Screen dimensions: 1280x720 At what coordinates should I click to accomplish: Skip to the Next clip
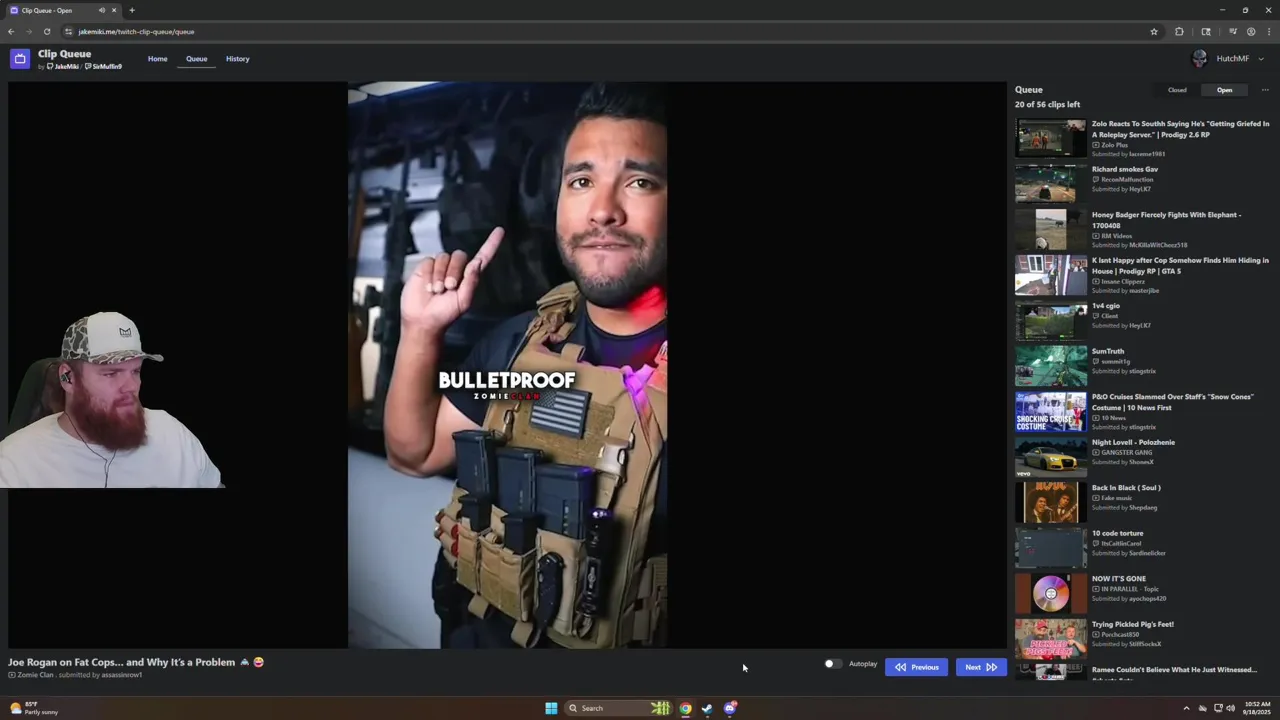(980, 667)
